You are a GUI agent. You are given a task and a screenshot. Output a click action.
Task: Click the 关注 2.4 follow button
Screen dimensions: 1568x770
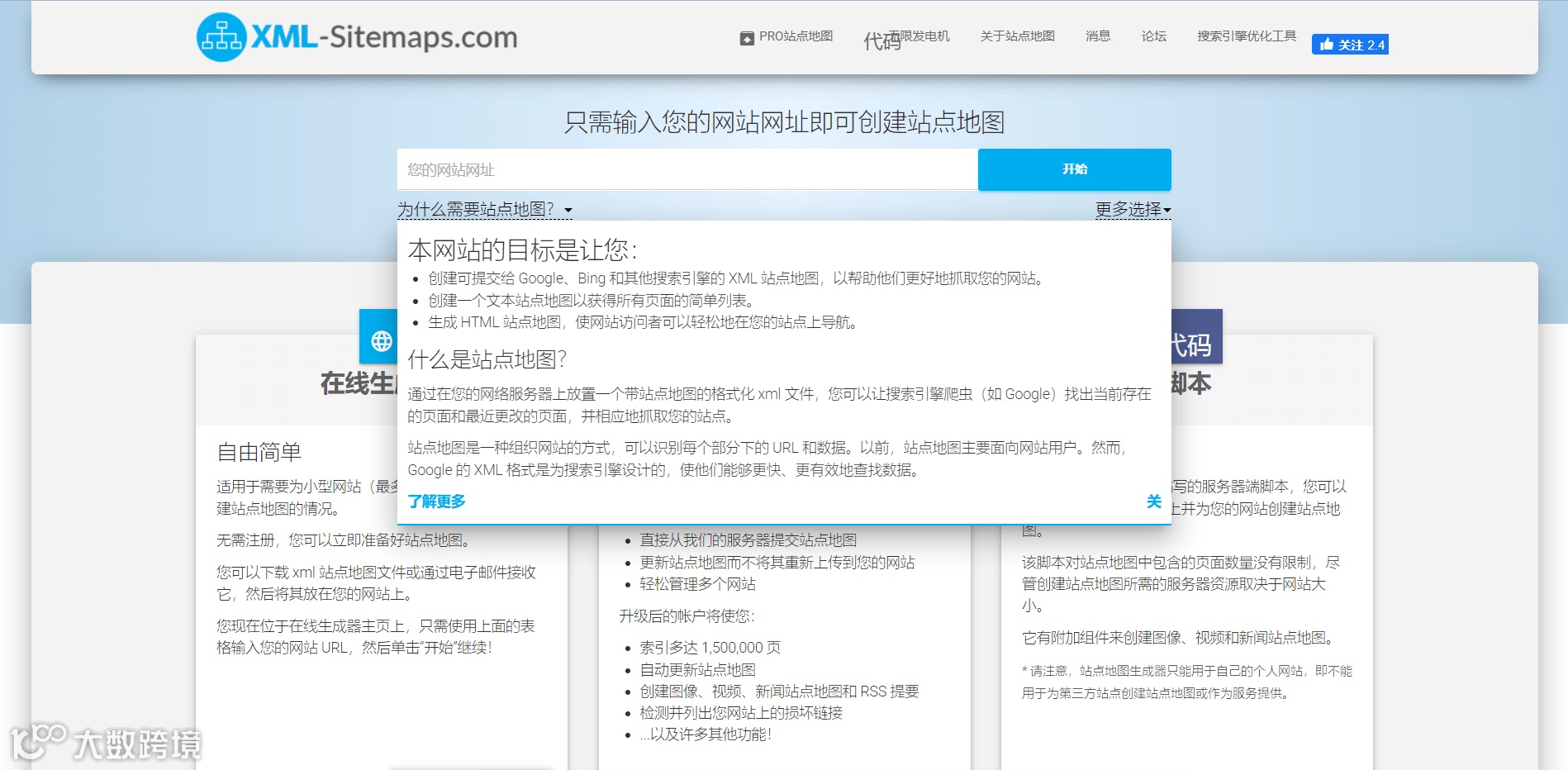[x=1350, y=45]
